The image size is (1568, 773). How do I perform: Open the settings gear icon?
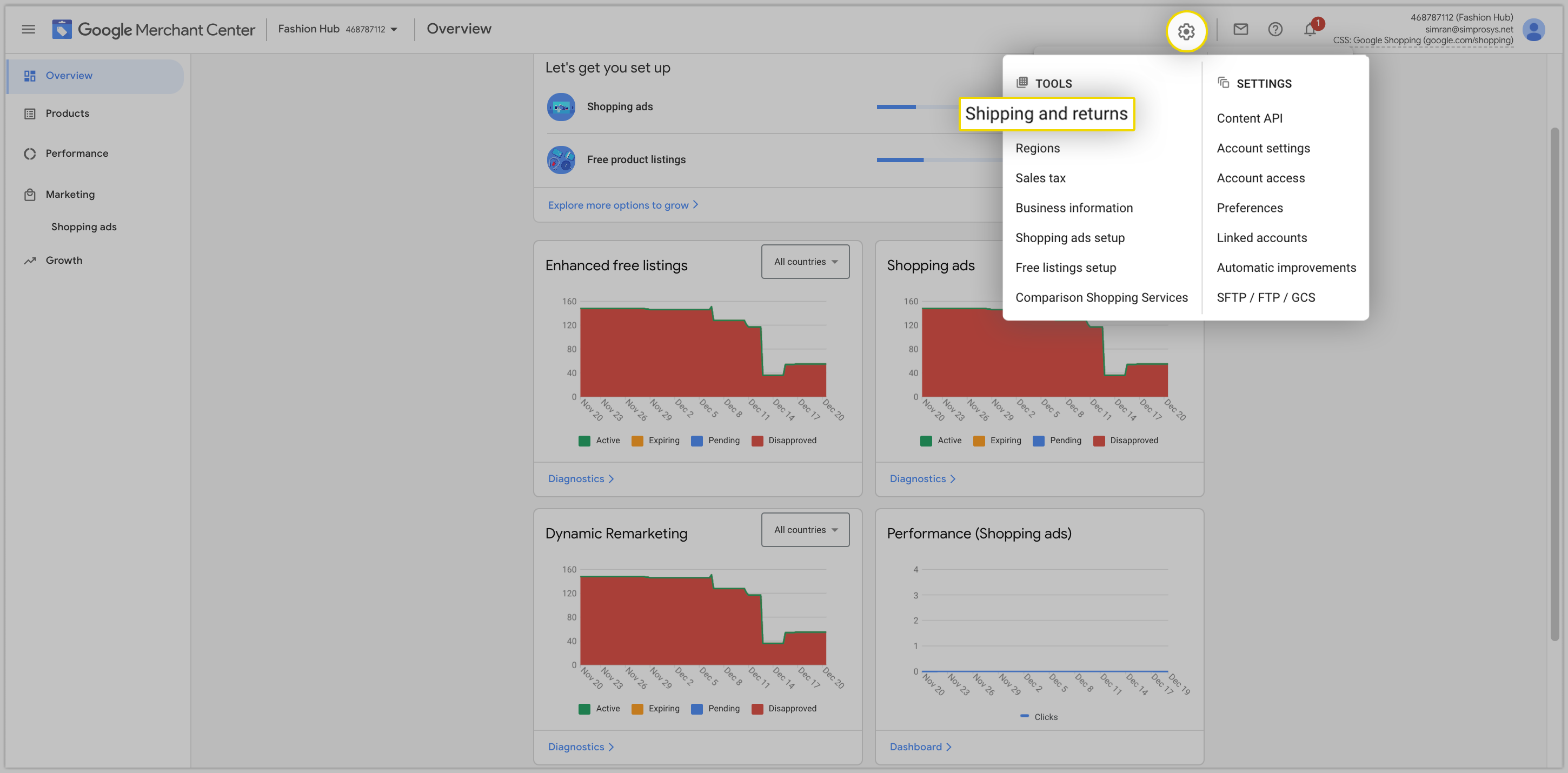pos(1186,31)
